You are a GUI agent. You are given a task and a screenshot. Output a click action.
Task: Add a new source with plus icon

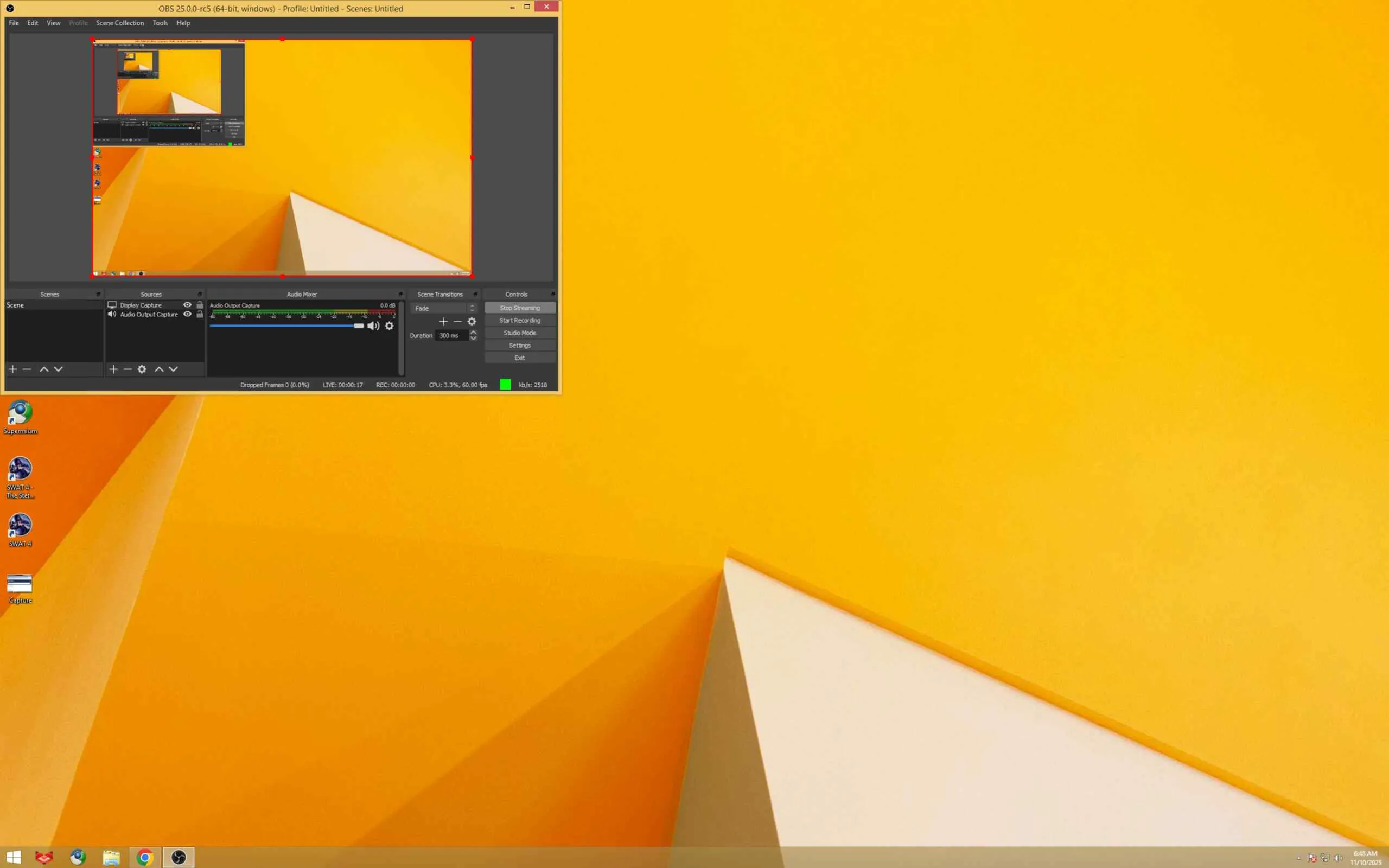pos(113,369)
